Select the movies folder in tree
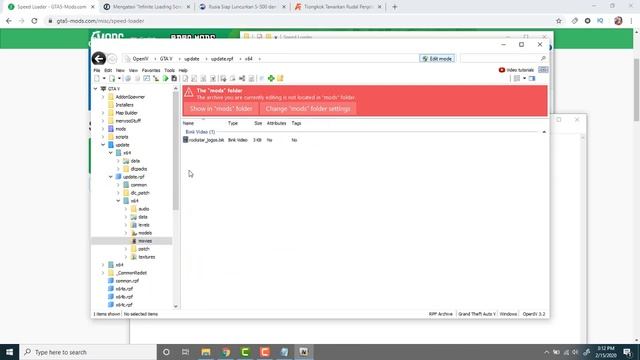The width and height of the screenshot is (640, 360). click(144, 241)
